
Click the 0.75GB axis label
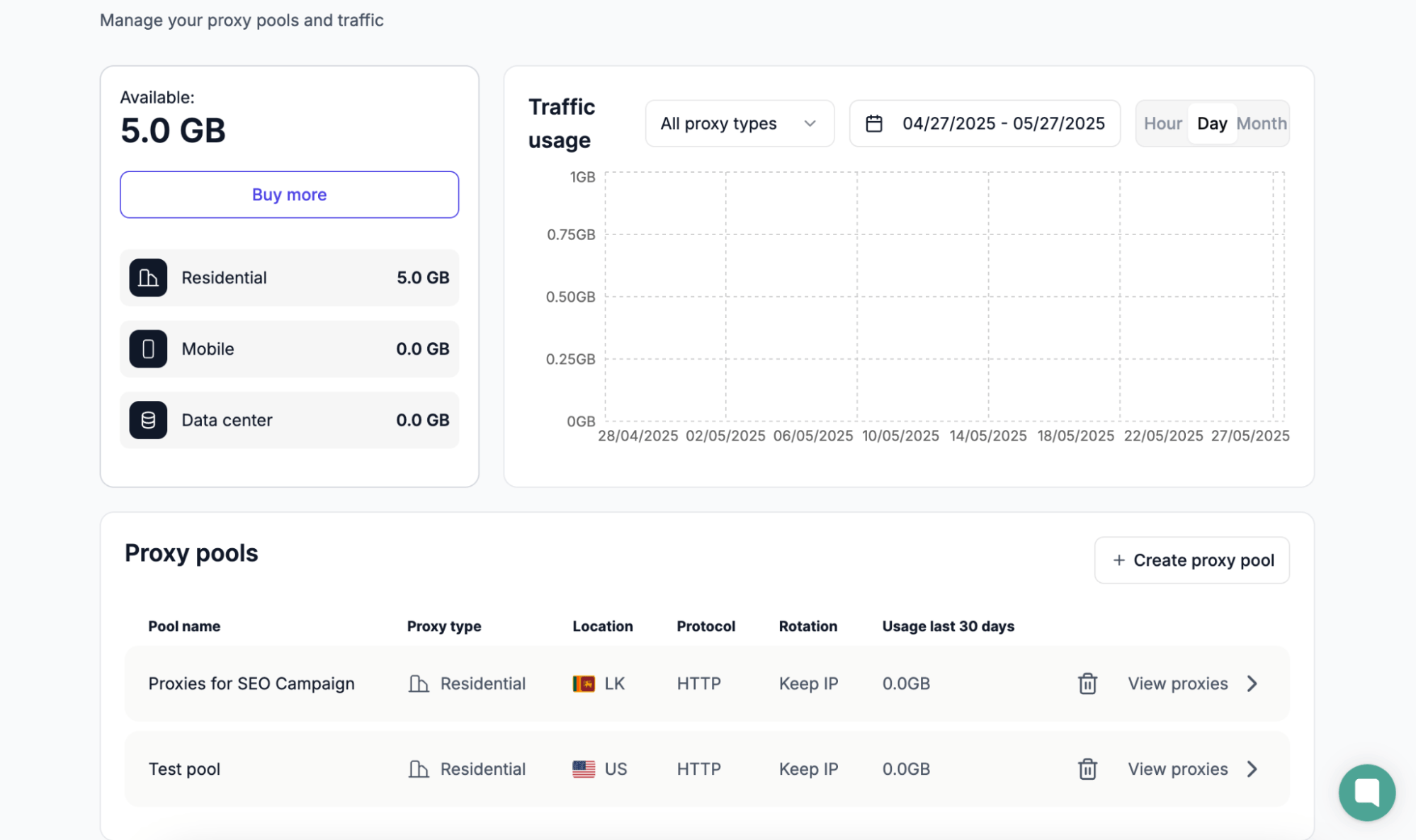(x=571, y=234)
